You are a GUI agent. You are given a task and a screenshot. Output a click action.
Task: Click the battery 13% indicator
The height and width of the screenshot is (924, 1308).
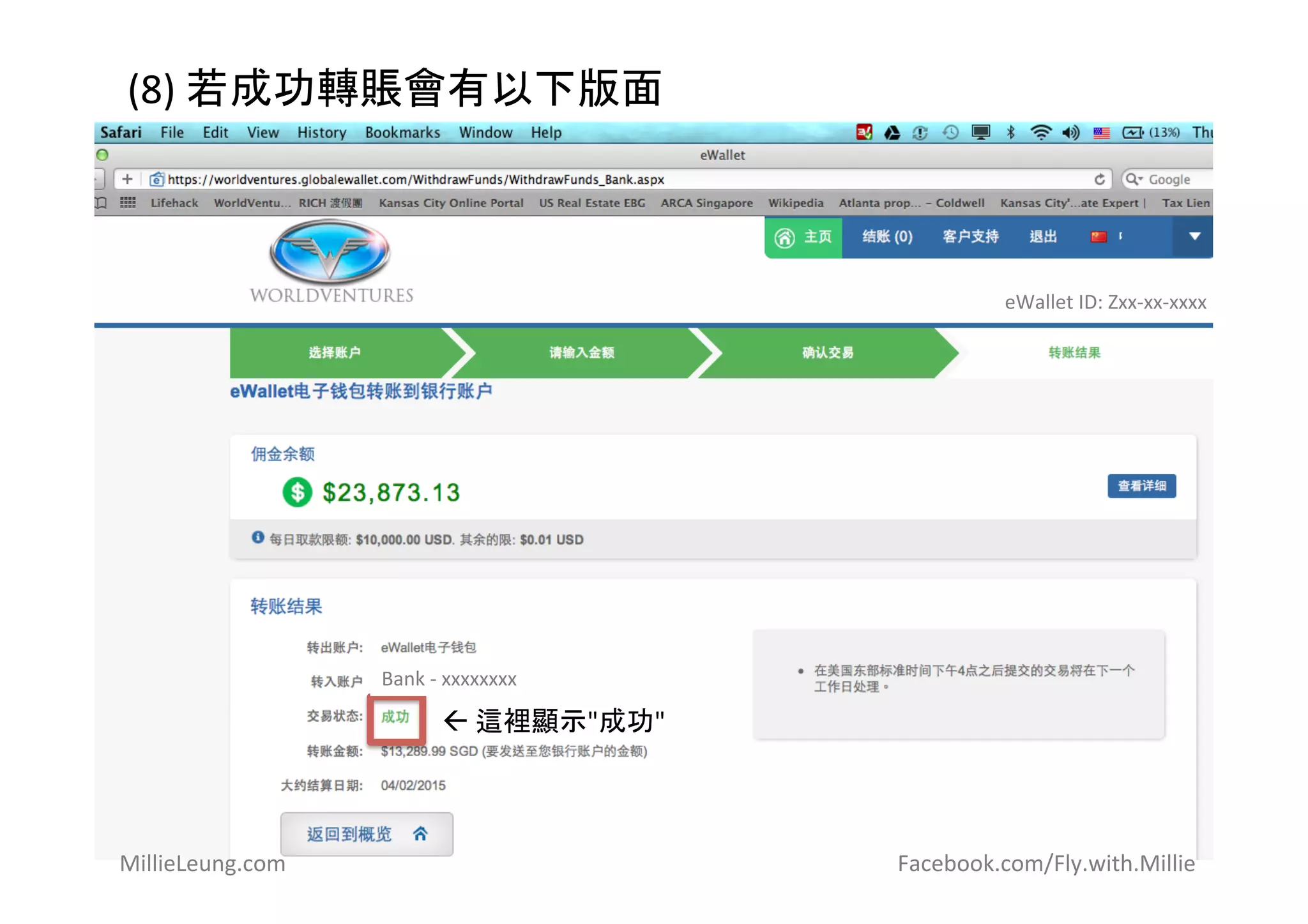pyautogui.click(x=1151, y=132)
